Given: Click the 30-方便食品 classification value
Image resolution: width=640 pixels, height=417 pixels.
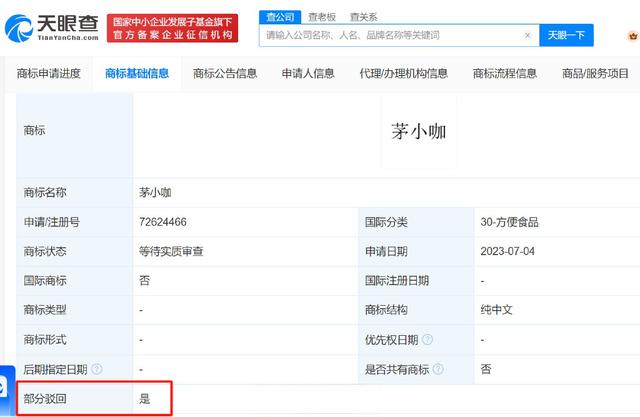Looking at the screenshot, I should [x=510, y=222].
